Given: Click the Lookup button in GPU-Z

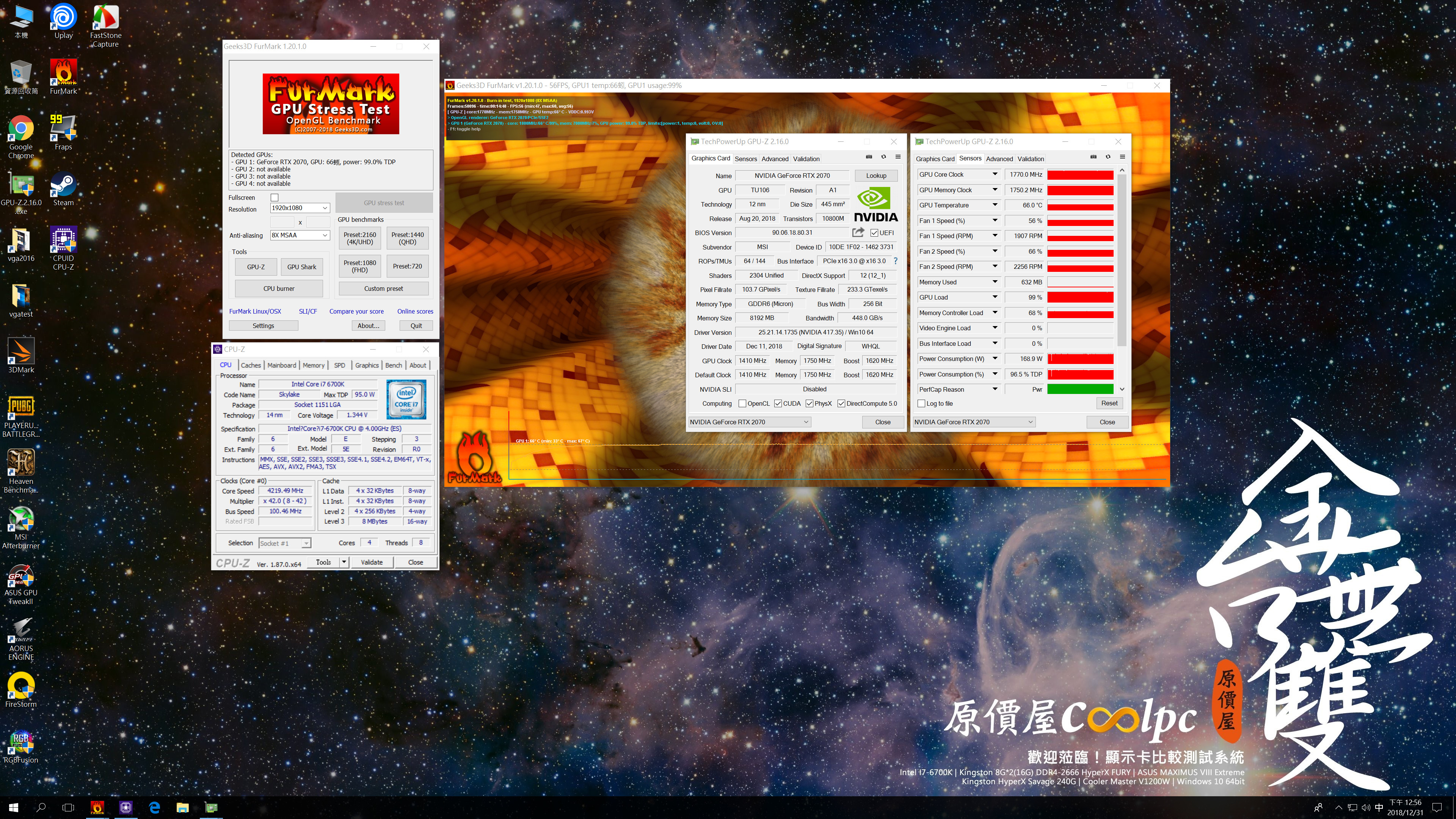Looking at the screenshot, I should (x=876, y=176).
